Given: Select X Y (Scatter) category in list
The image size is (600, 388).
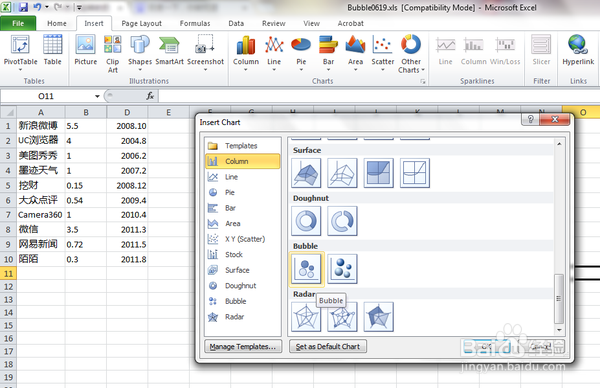Looking at the screenshot, I should (x=243, y=239).
